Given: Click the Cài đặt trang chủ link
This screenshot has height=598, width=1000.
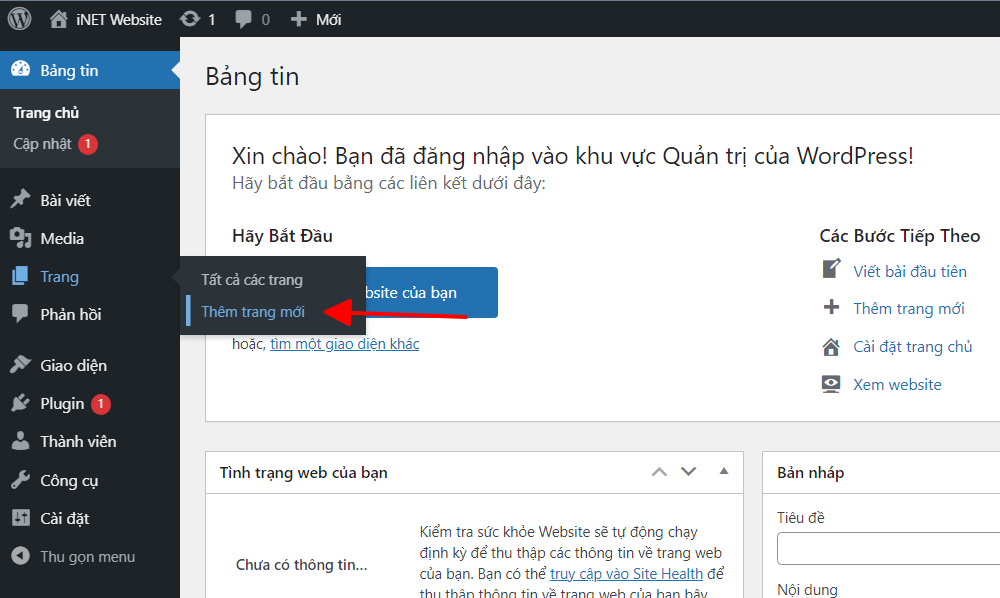Looking at the screenshot, I should [913, 347].
